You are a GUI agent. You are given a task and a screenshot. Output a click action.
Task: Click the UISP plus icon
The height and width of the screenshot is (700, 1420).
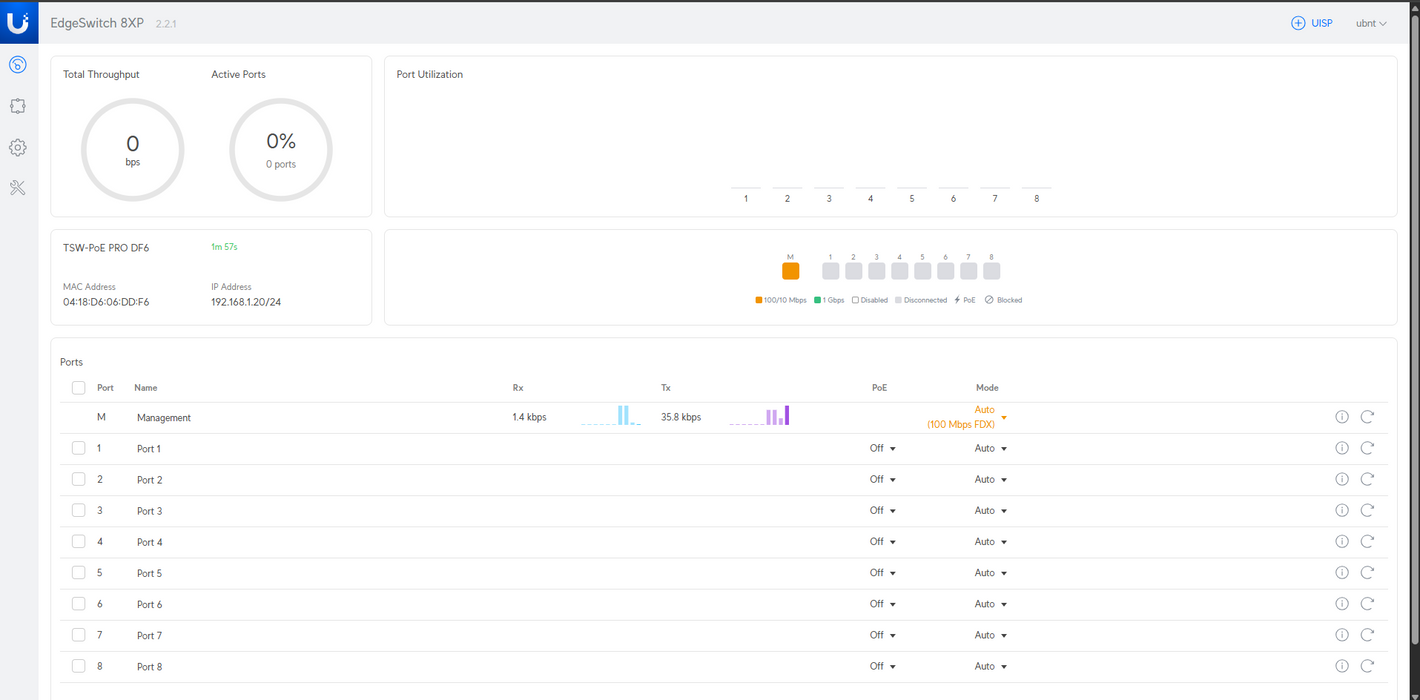click(x=1298, y=23)
